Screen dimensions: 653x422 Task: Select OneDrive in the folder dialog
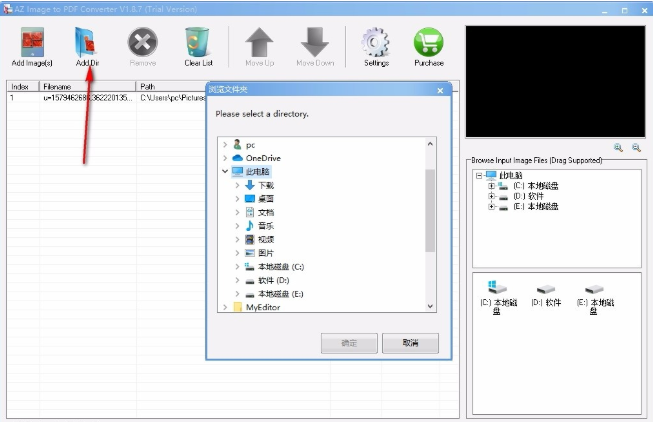pyautogui.click(x=257, y=158)
